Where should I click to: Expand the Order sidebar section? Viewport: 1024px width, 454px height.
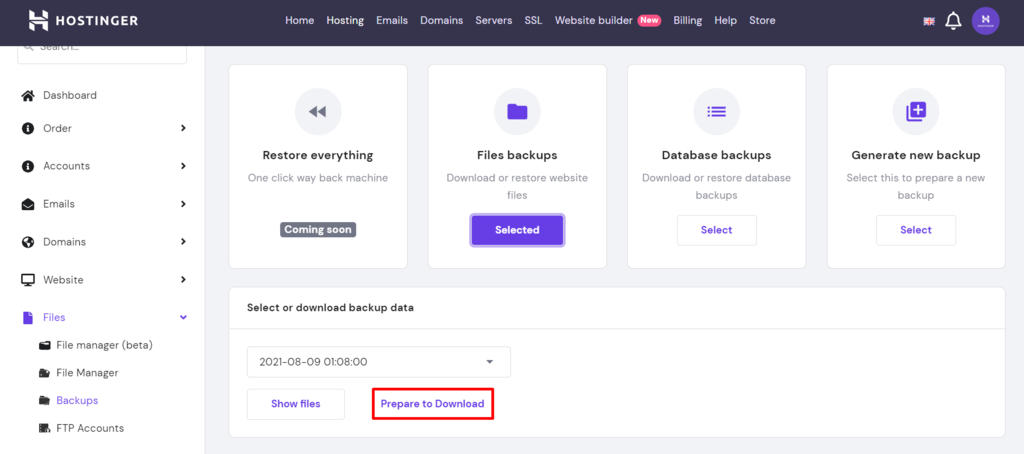pyautogui.click(x=183, y=128)
